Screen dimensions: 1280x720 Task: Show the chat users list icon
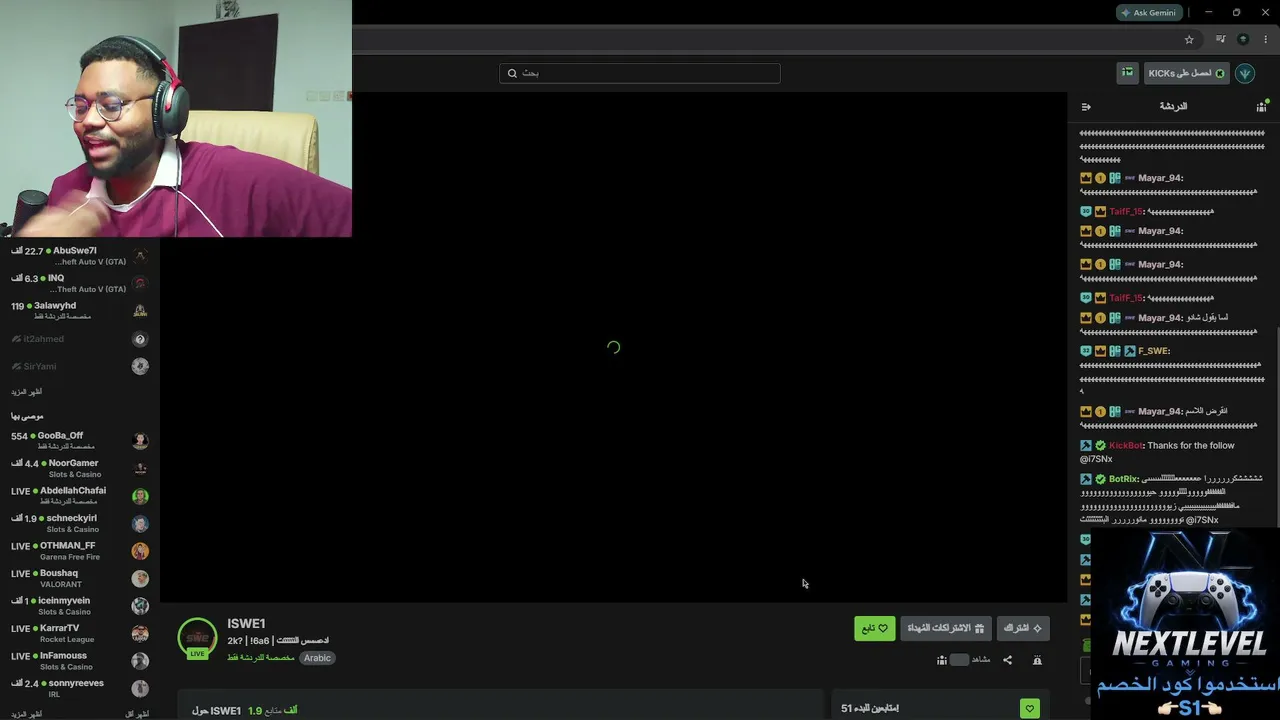point(1261,107)
